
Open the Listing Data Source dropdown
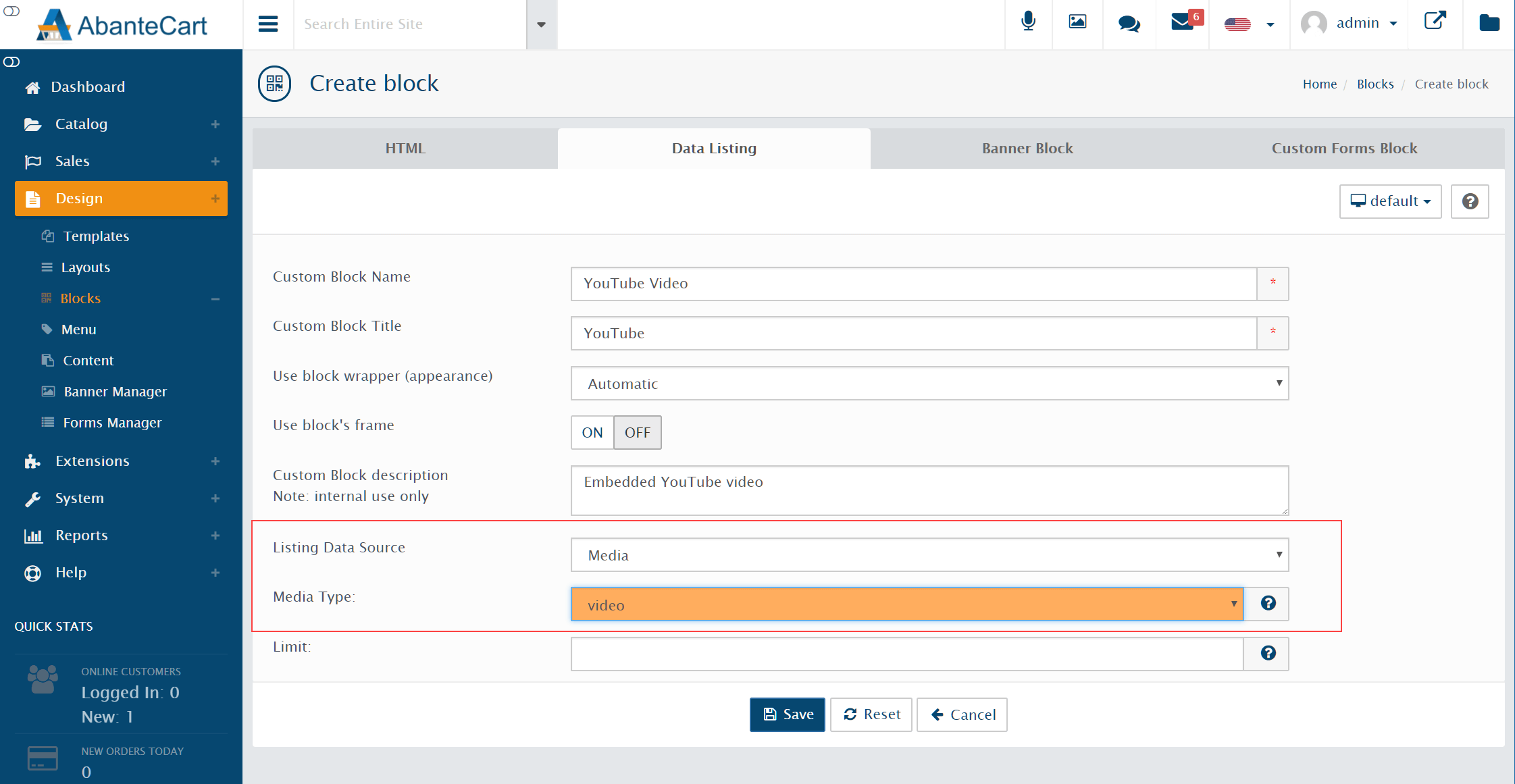pos(929,555)
